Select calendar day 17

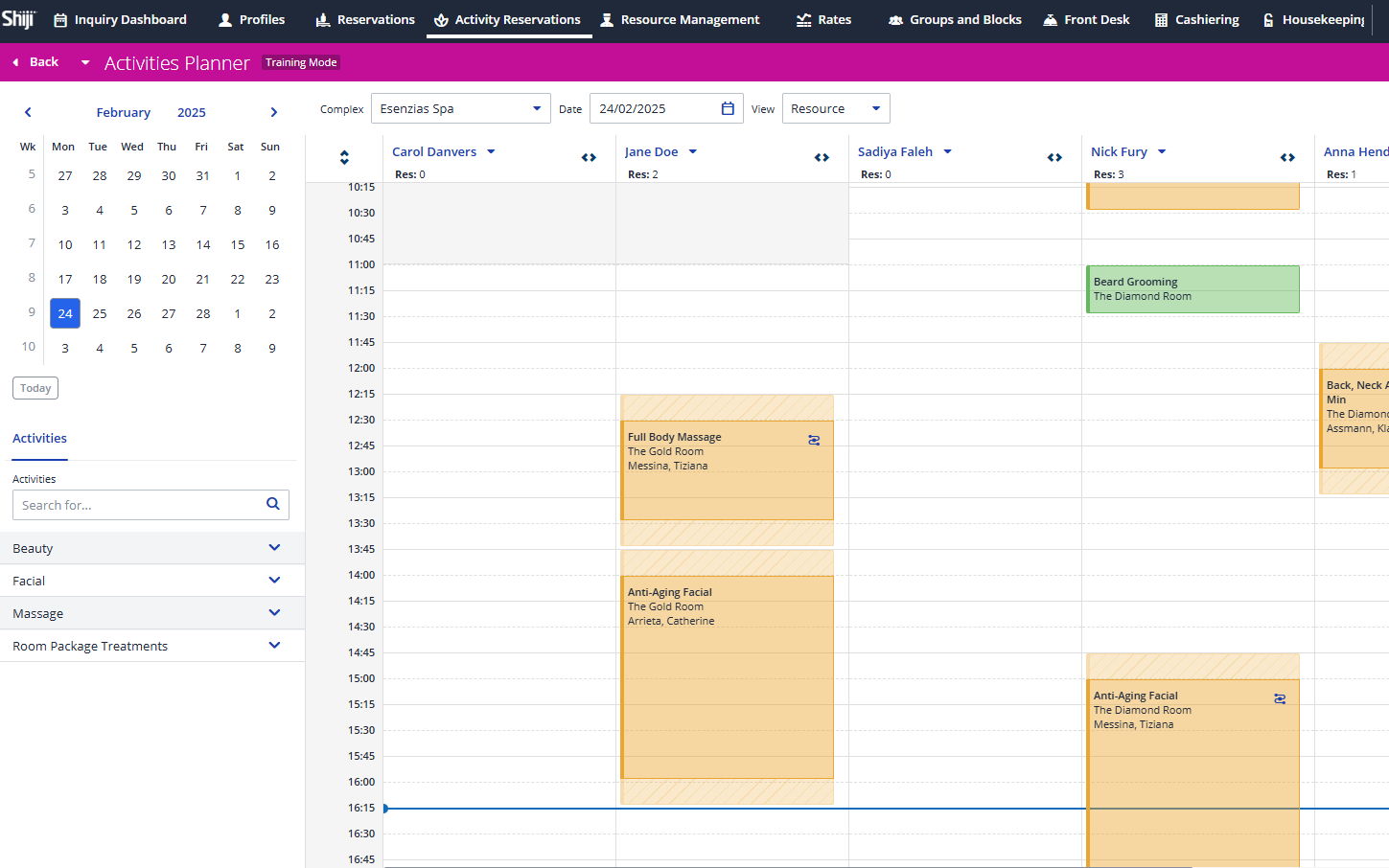point(65,279)
